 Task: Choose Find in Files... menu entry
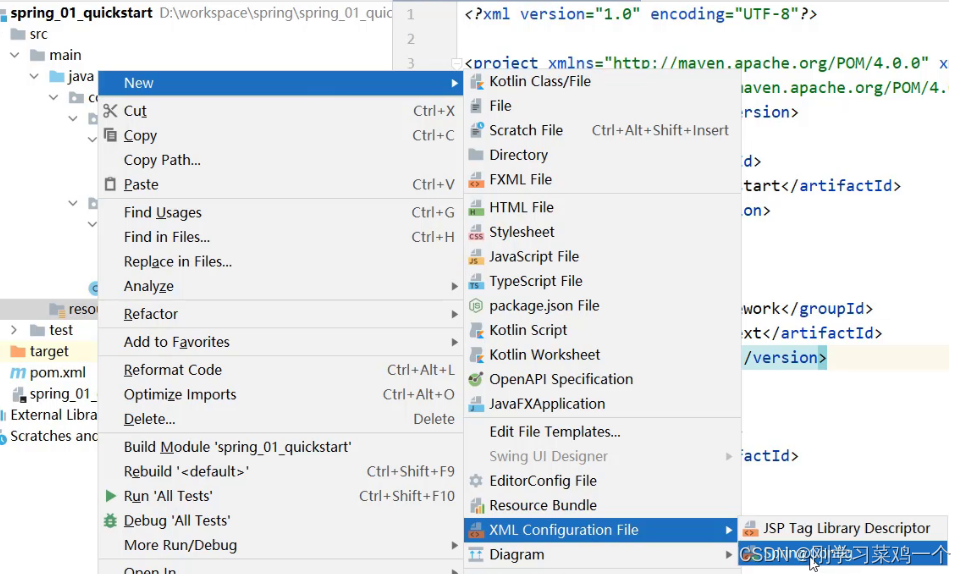pos(281,237)
